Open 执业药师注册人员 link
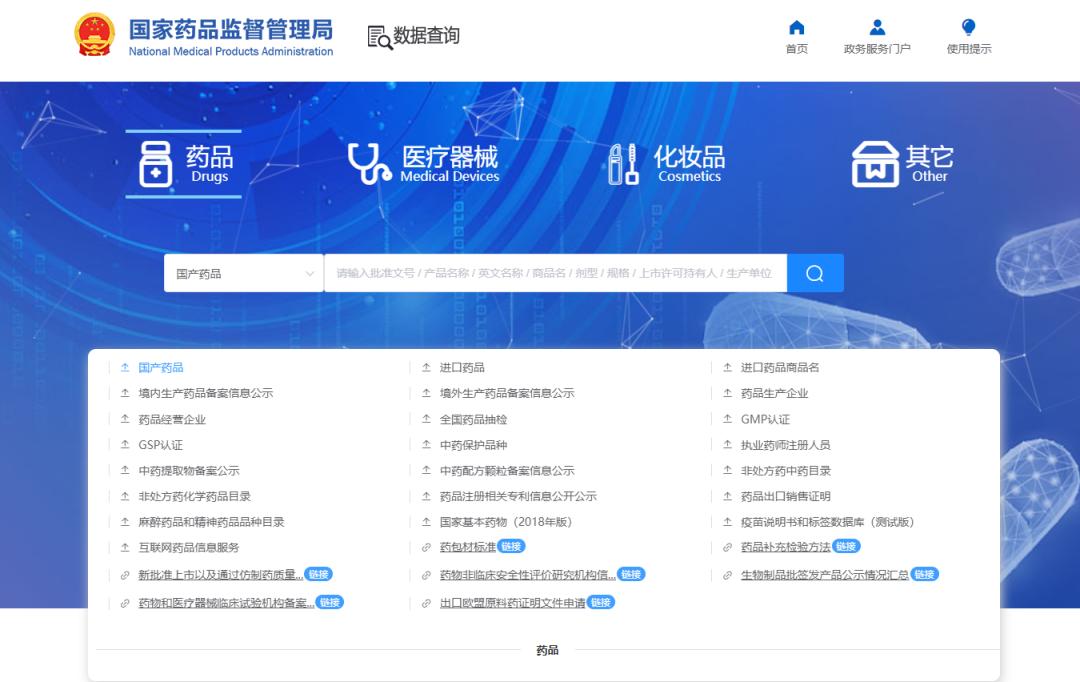This screenshot has height=682, width=1080. pyautogui.click(x=785, y=445)
